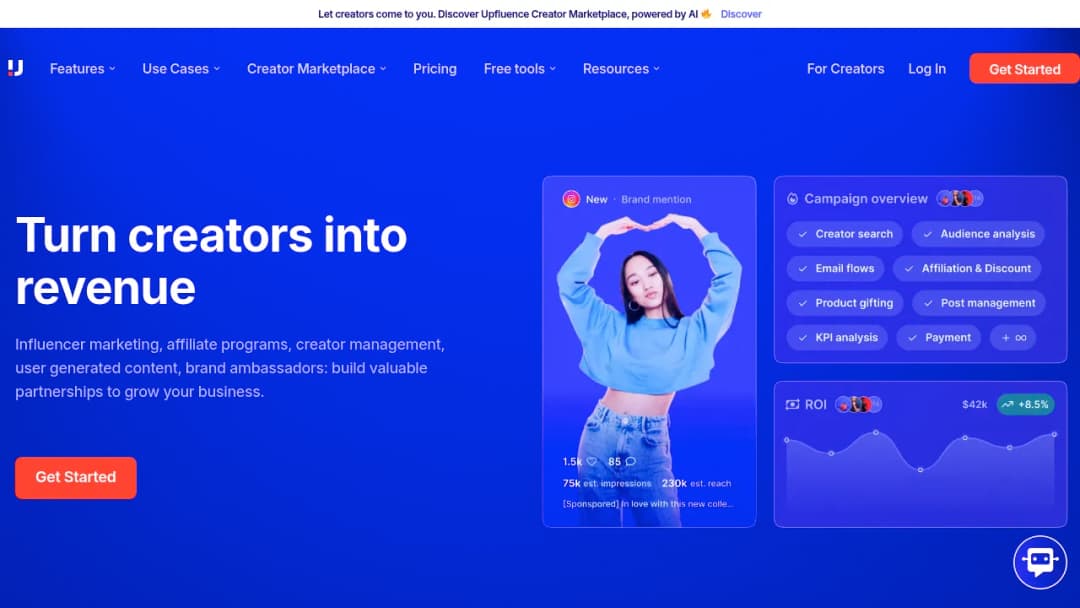Open the chatbot assistant icon
The width and height of the screenshot is (1080, 608).
(x=1039, y=562)
